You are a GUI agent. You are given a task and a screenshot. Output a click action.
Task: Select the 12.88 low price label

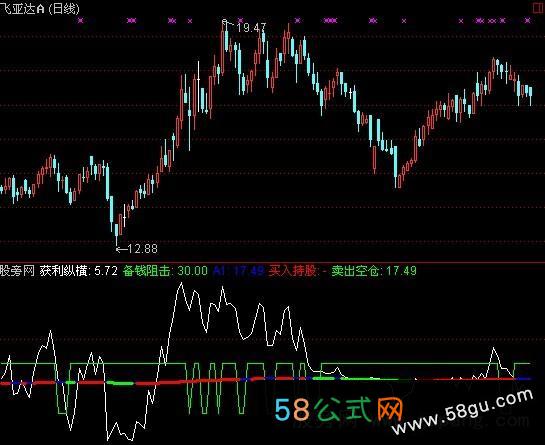[143, 249]
